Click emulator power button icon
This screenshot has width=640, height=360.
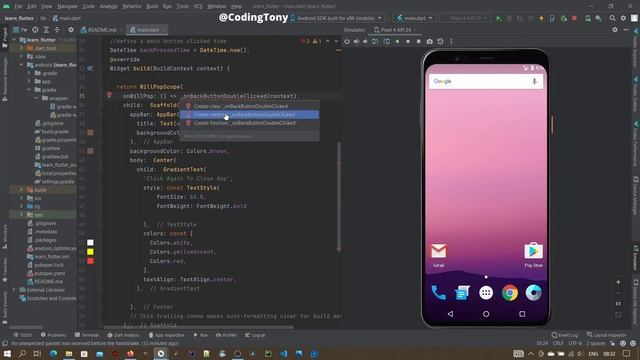click(x=347, y=42)
